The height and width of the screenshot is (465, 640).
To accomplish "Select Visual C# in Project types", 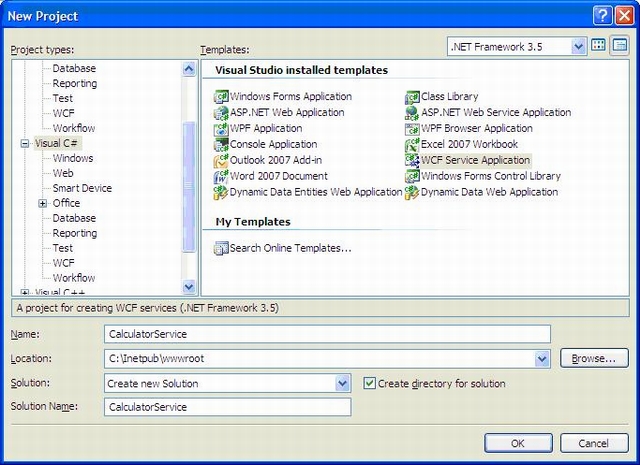I will tap(56, 143).
